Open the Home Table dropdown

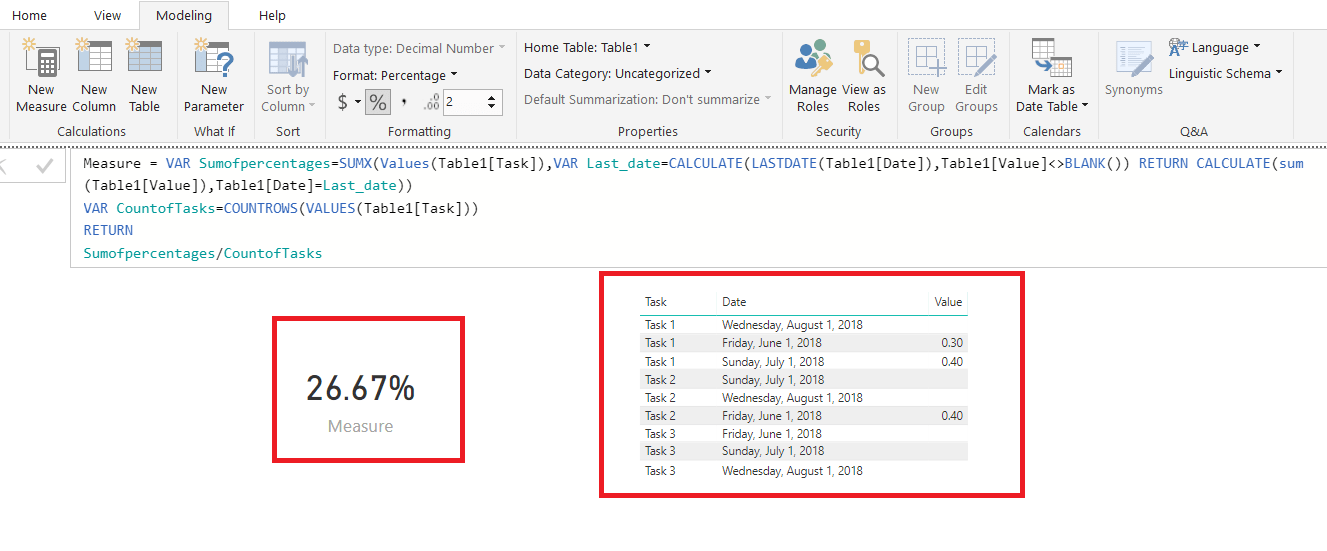click(587, 47)
